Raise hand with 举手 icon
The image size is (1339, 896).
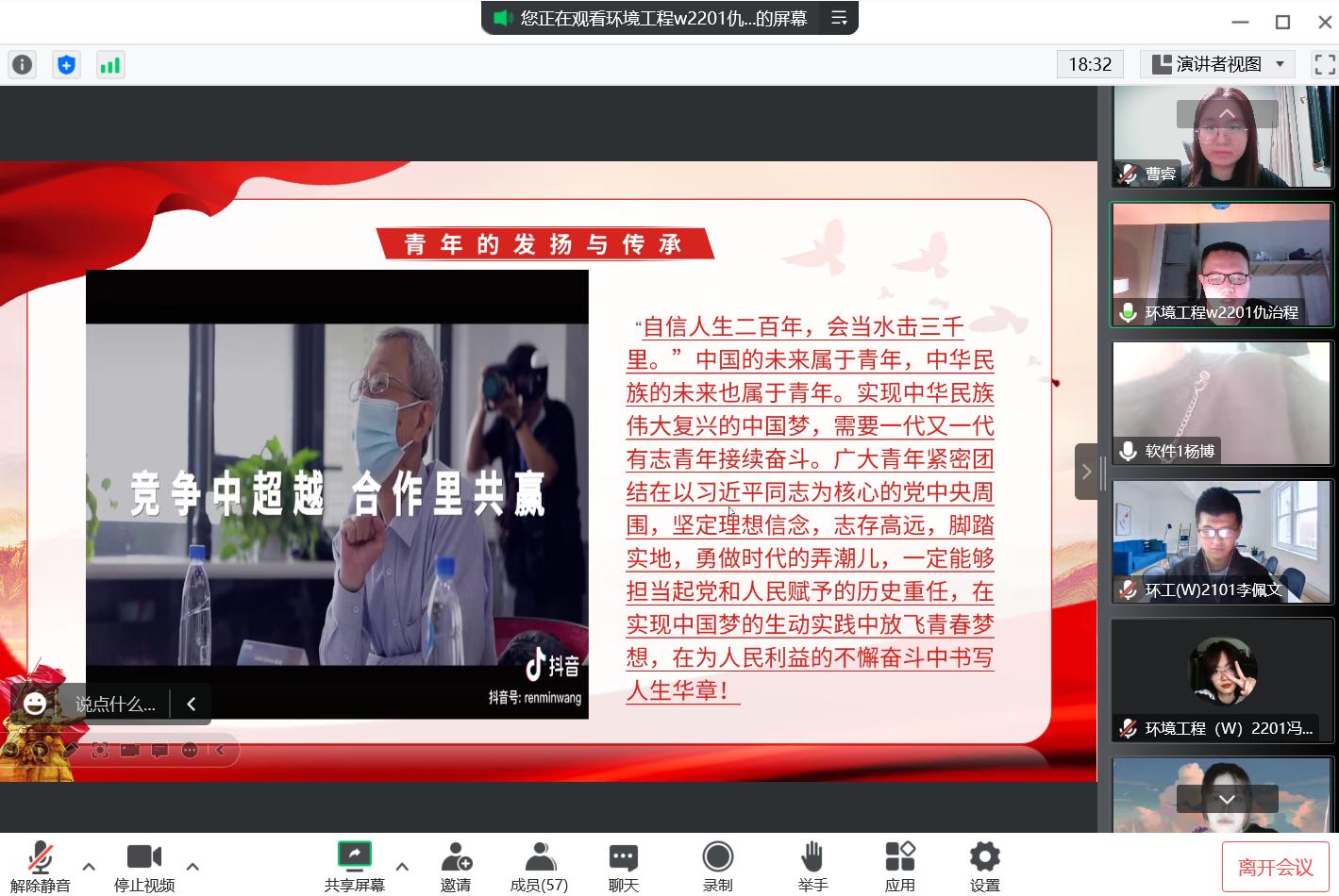pos(812,866)
